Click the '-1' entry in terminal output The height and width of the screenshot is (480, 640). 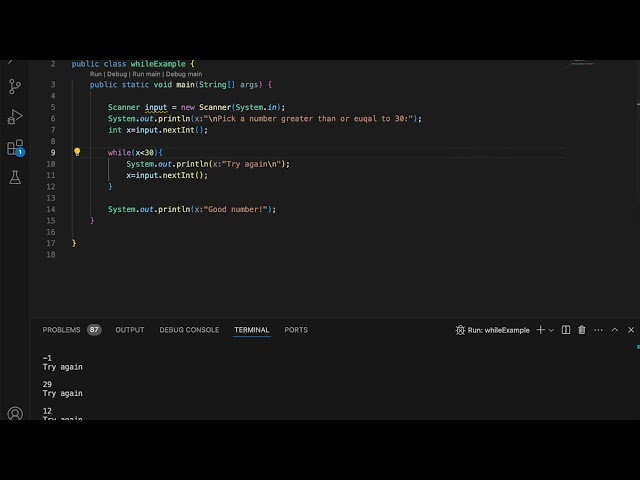pos(47,358)
